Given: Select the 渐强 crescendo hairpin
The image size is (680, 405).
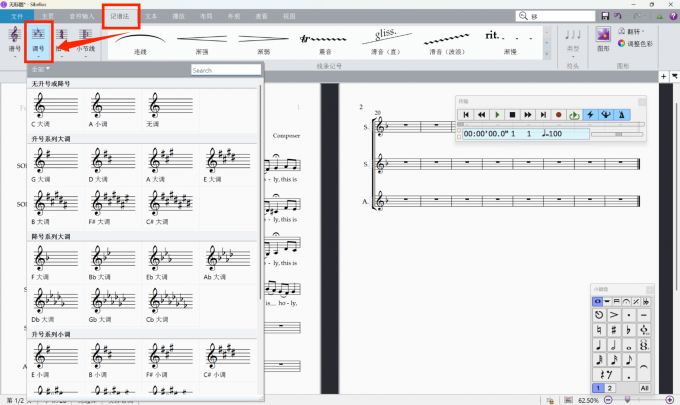Looking at the screenshot, I should point(202,43).
